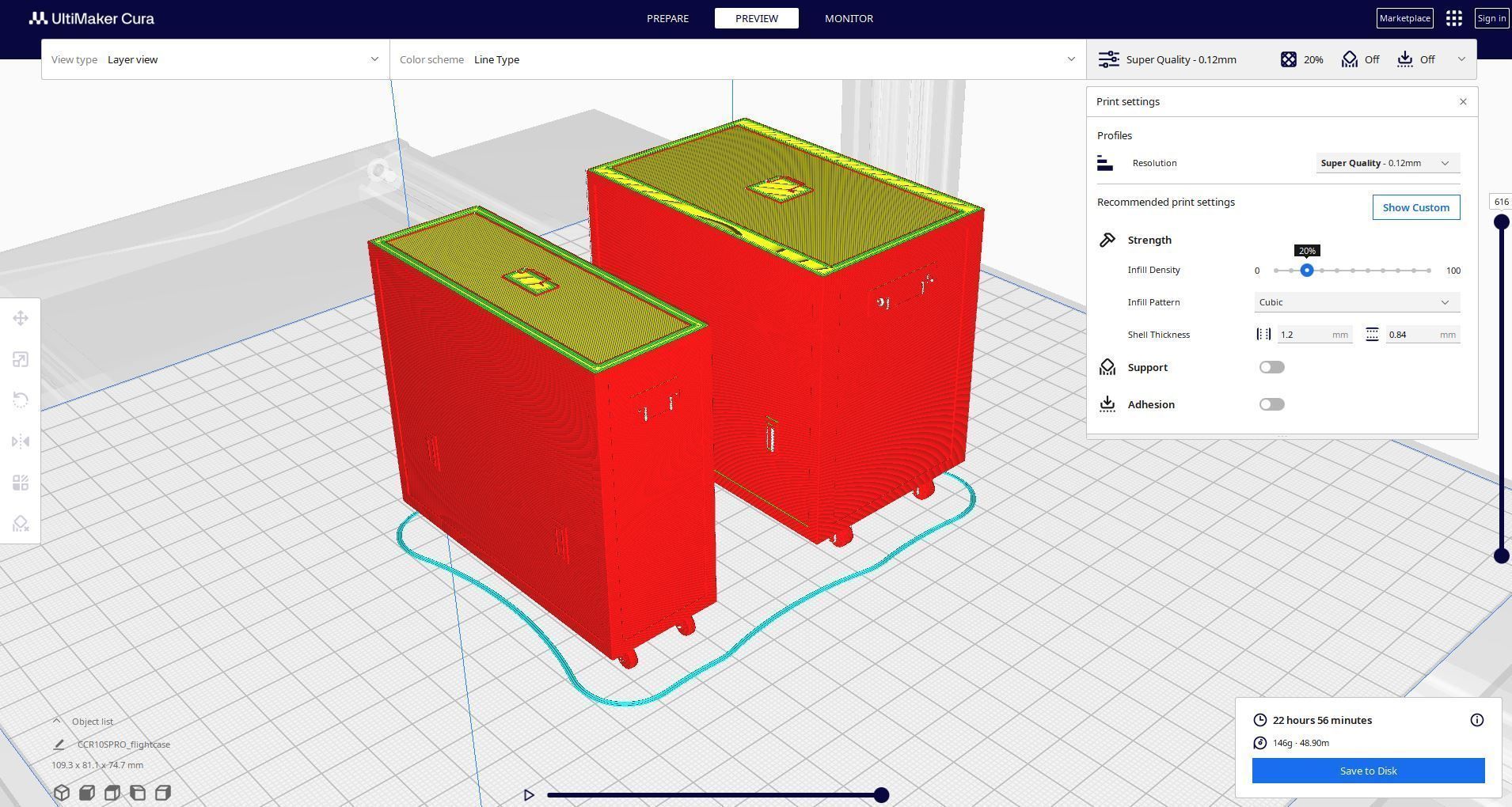Click the infill 20% icon in header
1512x807 pixels.
[1289, 59]
